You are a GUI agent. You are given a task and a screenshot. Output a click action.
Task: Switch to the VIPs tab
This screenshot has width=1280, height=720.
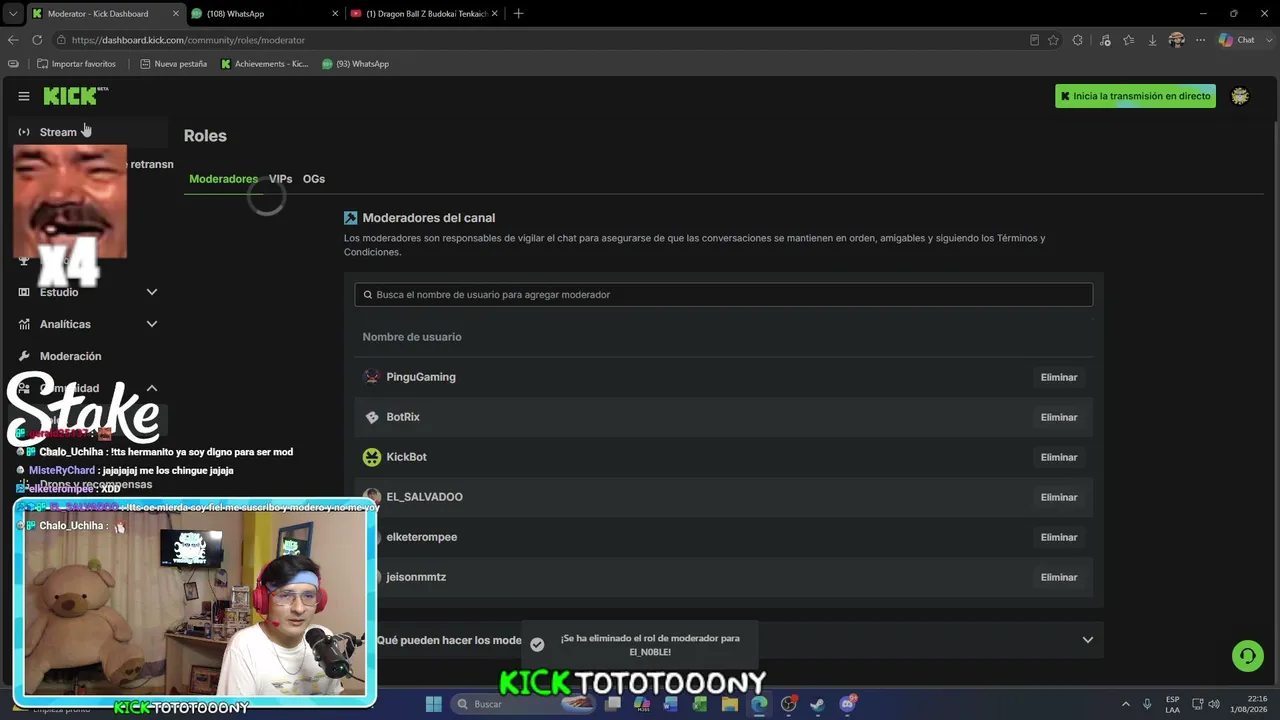point(280,179)
